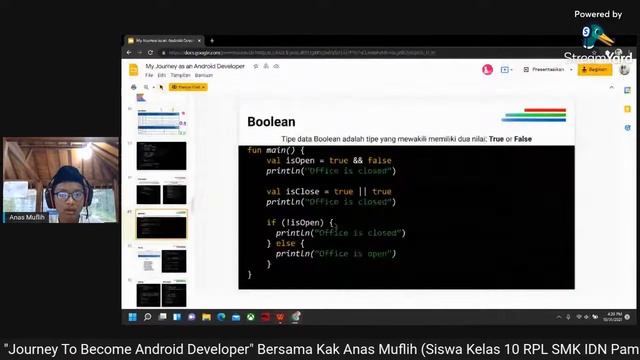Expand the zoom dropdown arrow
Screen dimensions: 640x360
point(153,87)
